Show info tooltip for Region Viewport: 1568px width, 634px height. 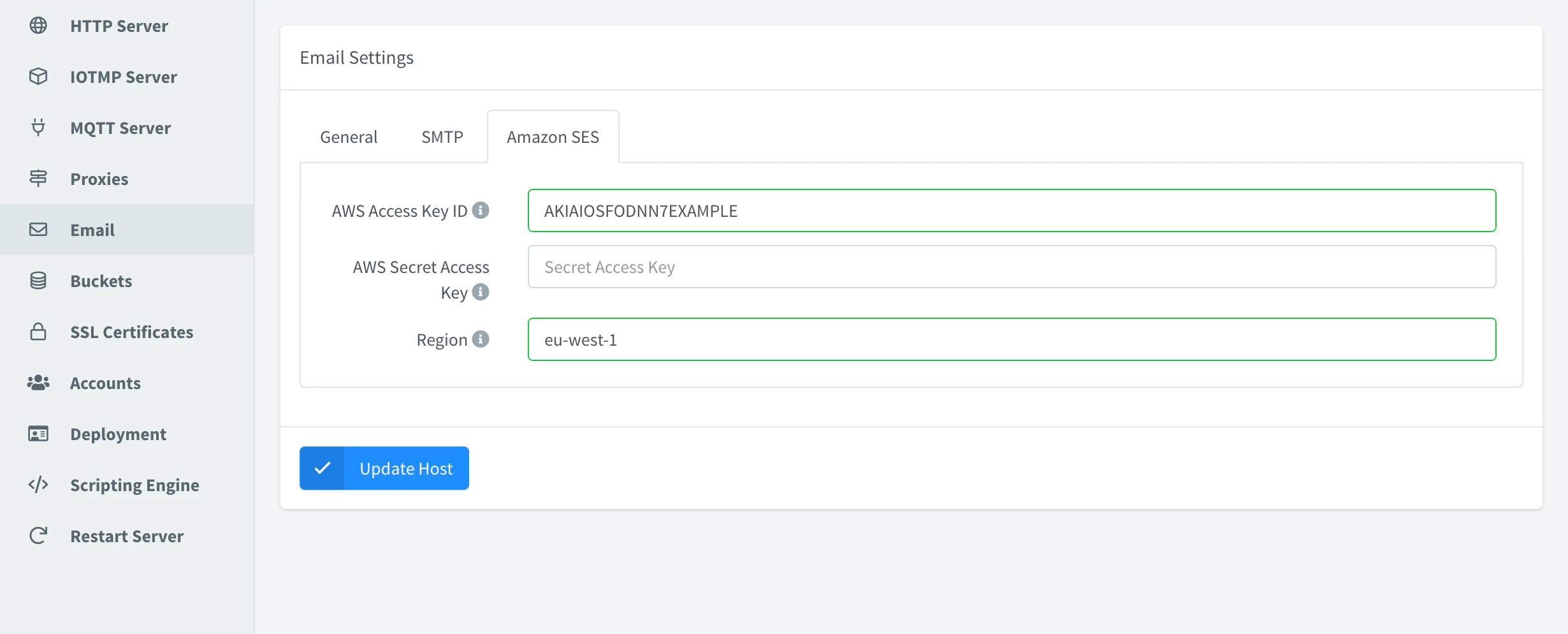(481, 339)
